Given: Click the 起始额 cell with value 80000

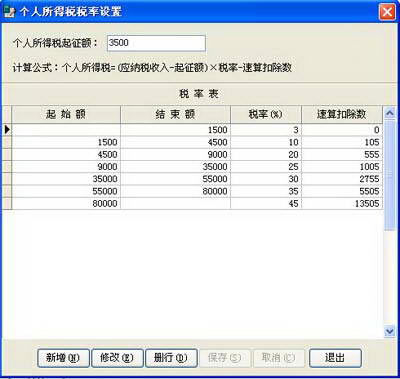Looking at the screenshot, I should pyautogui.click(x=66, y=204).
